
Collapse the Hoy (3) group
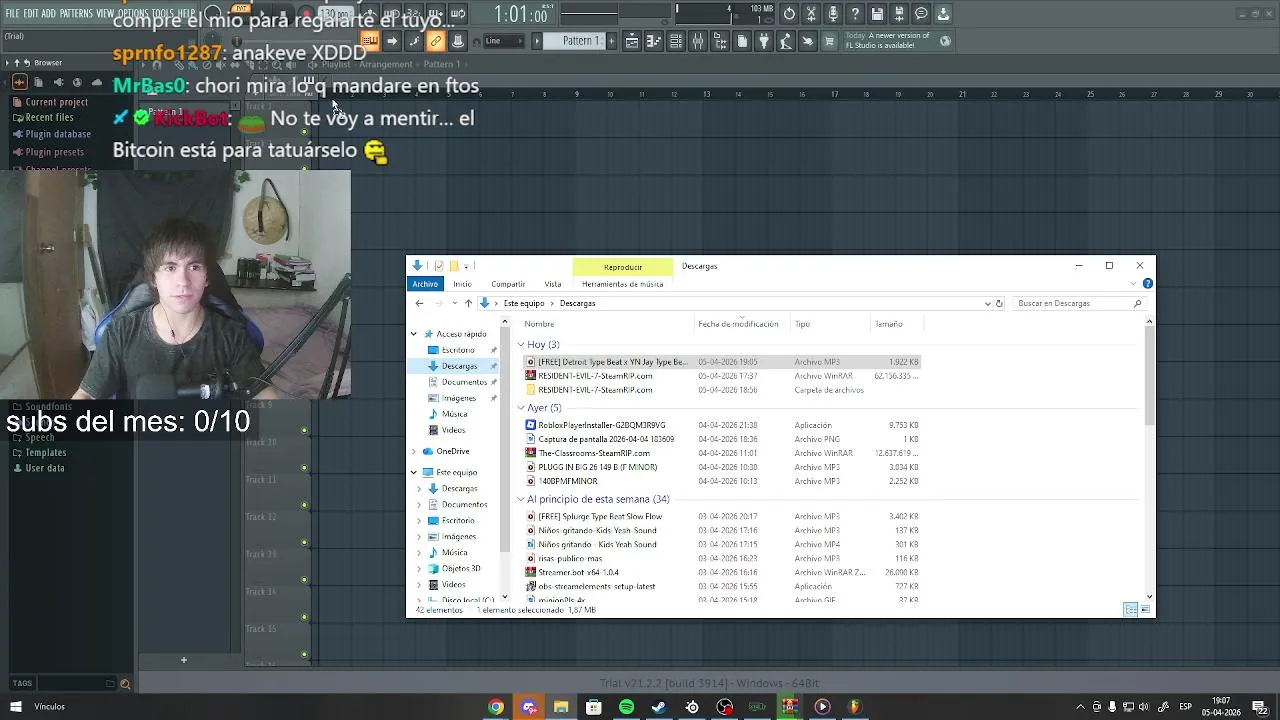click(521, 345)
